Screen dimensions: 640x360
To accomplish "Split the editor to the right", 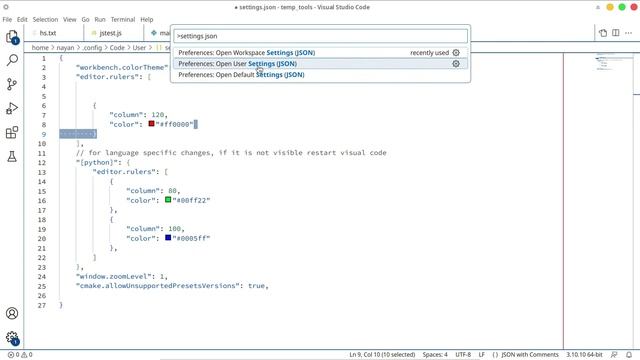I will [x=616, y=33].
